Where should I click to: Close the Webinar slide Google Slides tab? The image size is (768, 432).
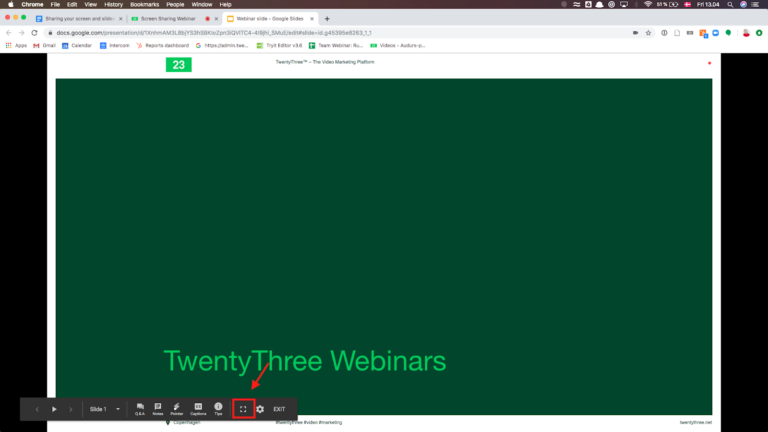(x=312, y=19)
